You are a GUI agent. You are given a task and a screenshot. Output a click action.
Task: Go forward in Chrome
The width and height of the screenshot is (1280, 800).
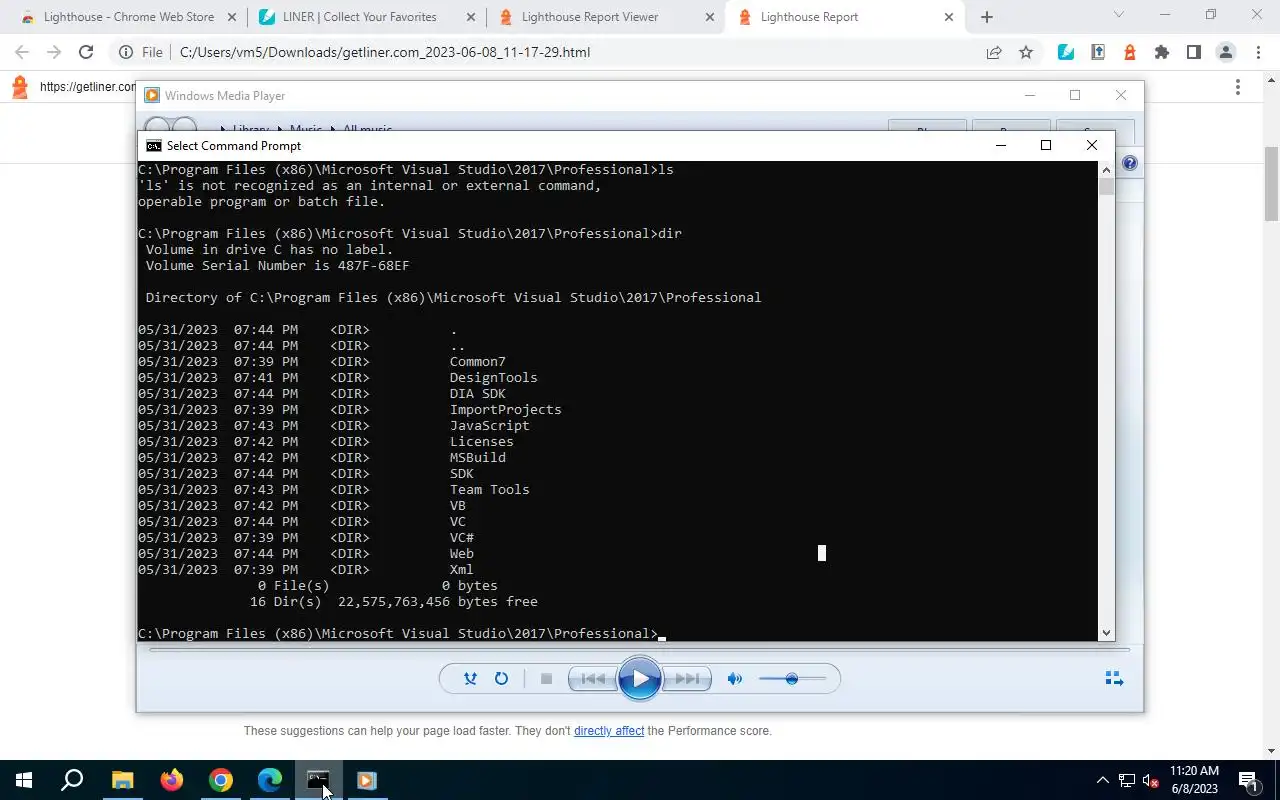pyautogui.click(x=54, y=52)
